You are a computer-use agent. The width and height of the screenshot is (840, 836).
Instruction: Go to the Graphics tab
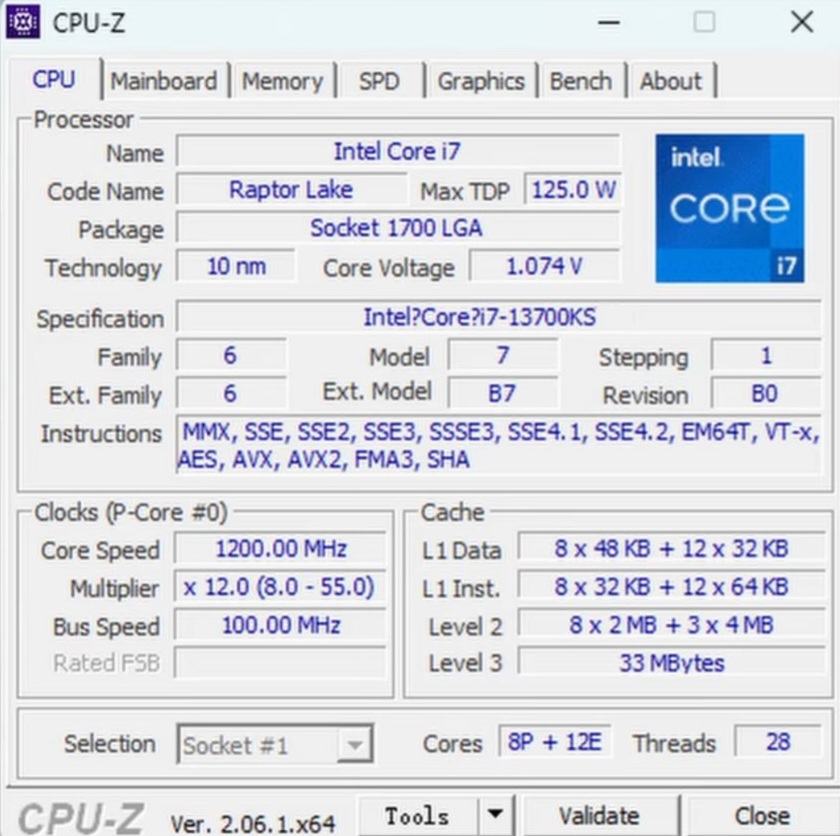(481, 81)
